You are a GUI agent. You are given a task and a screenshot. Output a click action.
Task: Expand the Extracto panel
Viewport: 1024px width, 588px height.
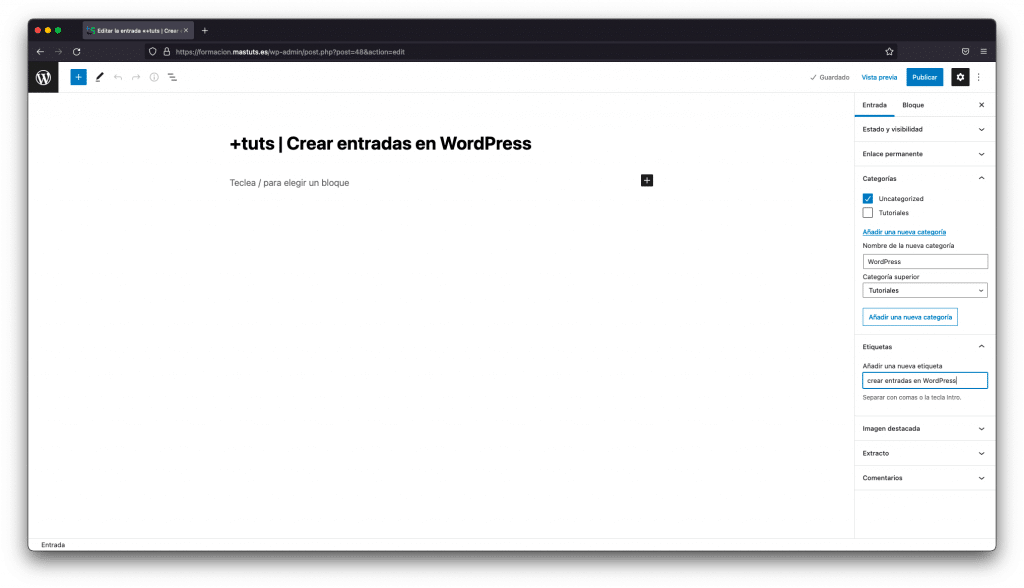click(924, 453)
